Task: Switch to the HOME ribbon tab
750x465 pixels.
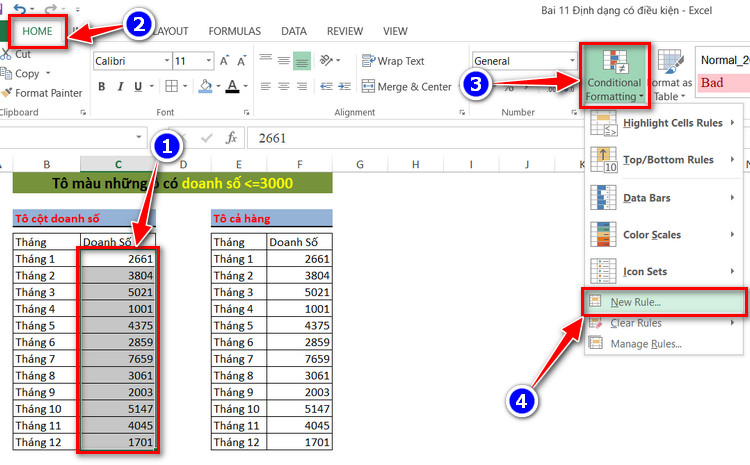Action: [x=37, y=31]
